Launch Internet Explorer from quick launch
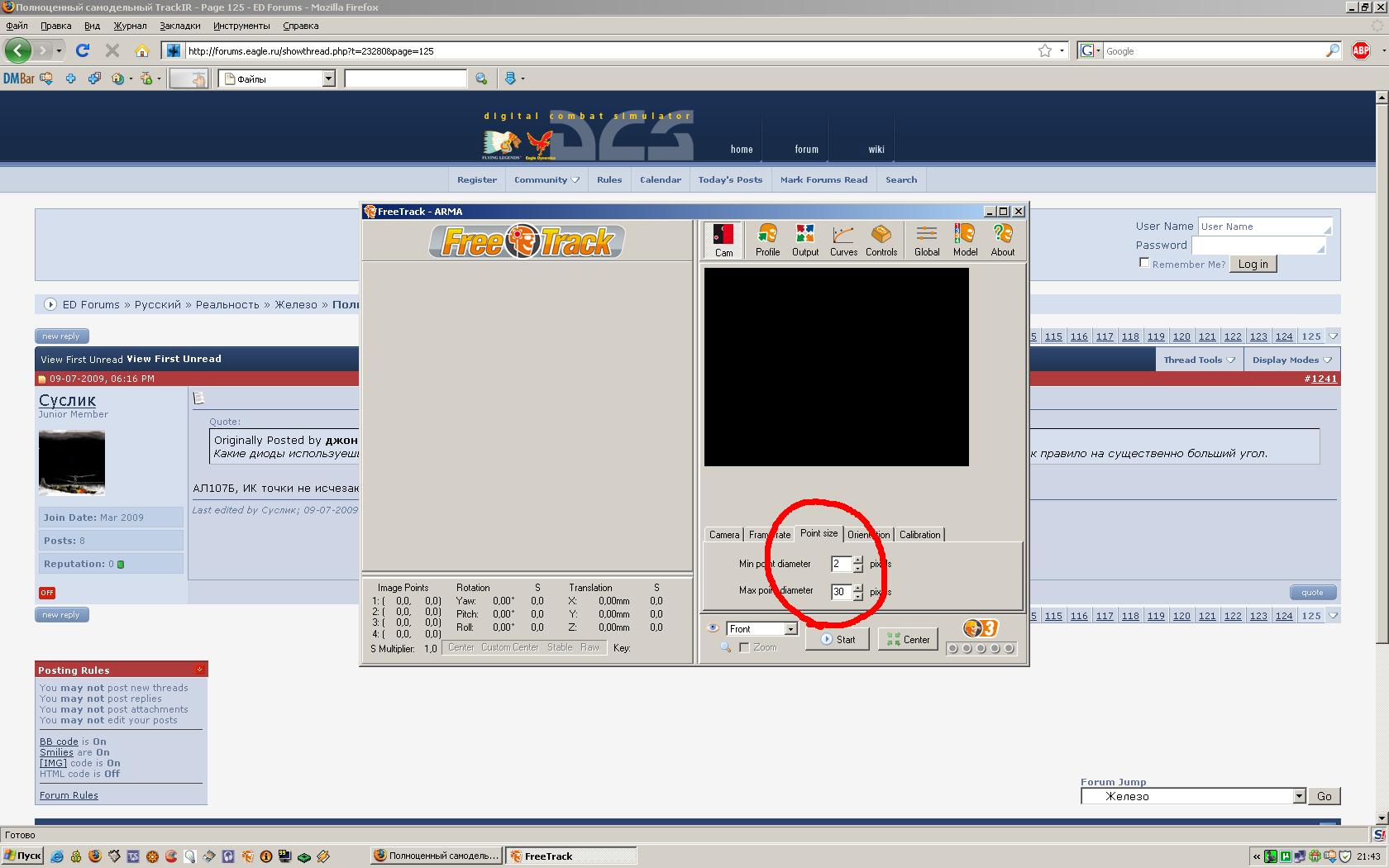1389x868 pixels. (x=57, y=856)
